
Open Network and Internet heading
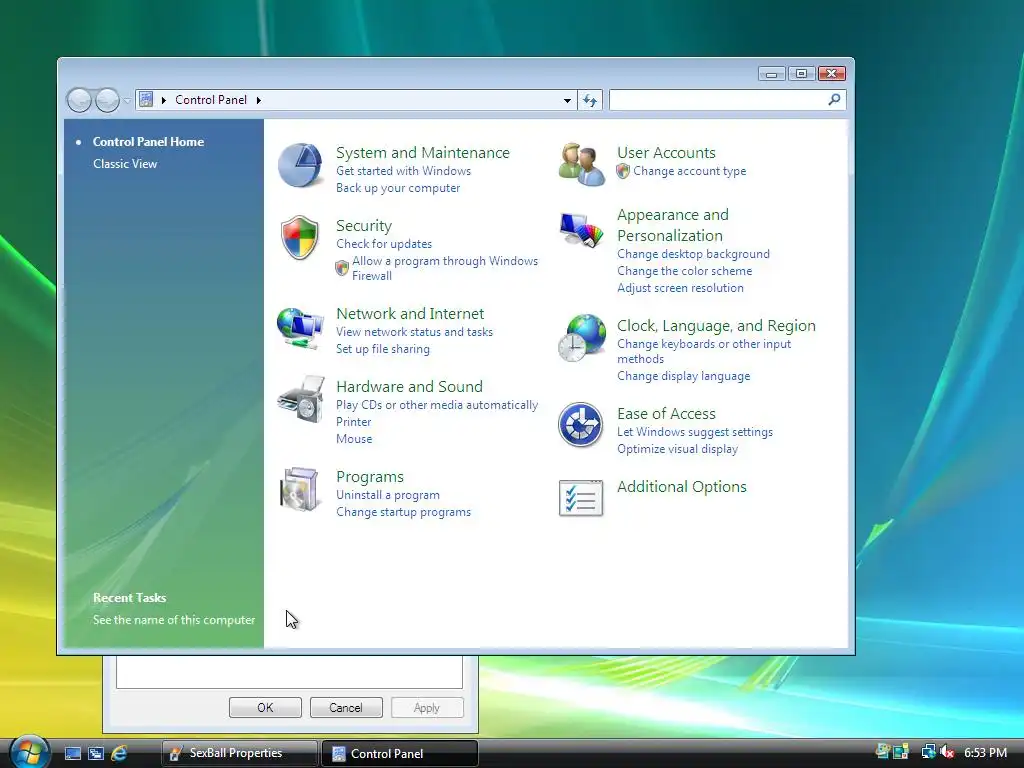point(409,313)
